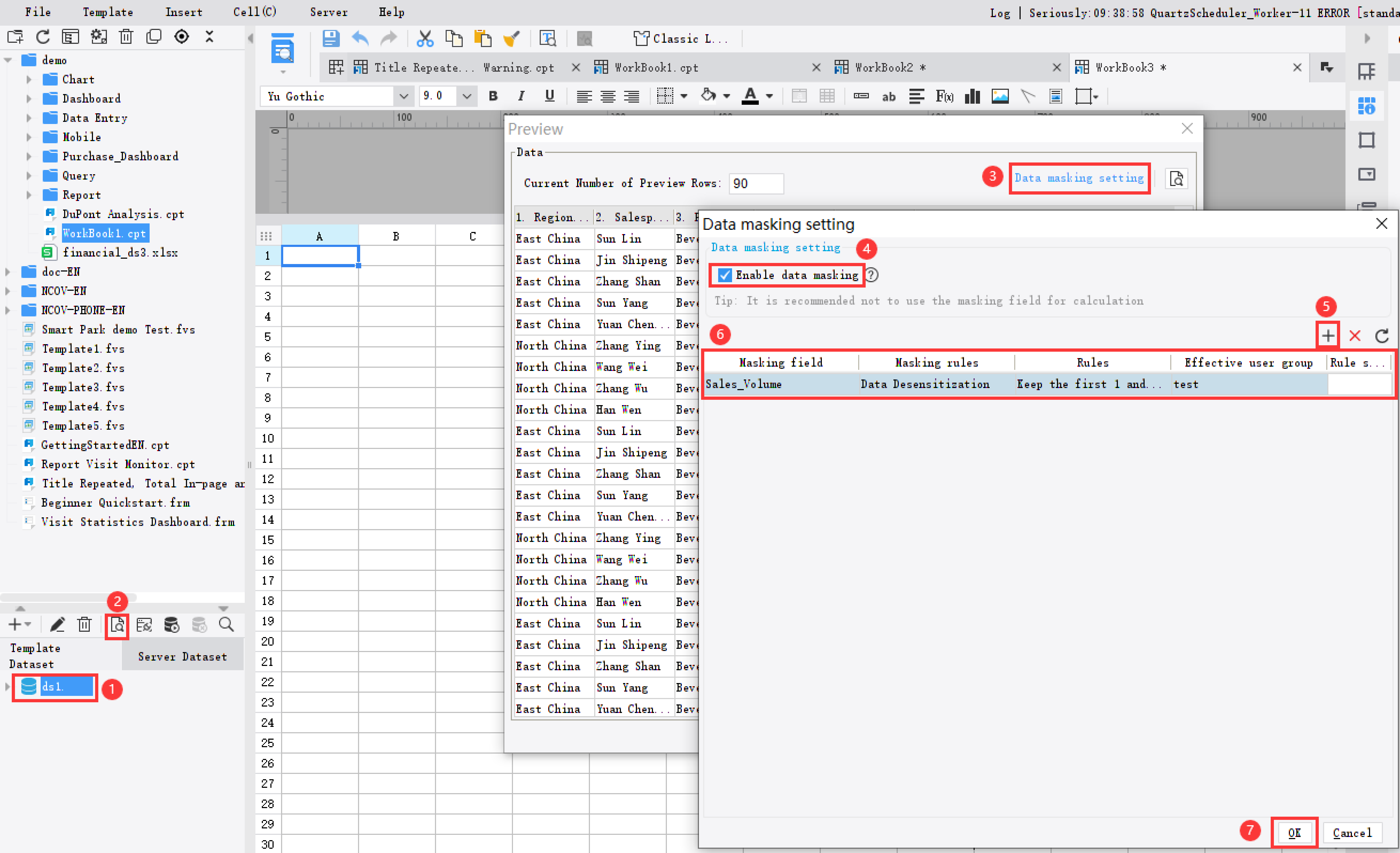Image resolution: width=1400 pixels, height=853 pixels.
Task: Open the Template menu
Action: (x=107, y=11)
